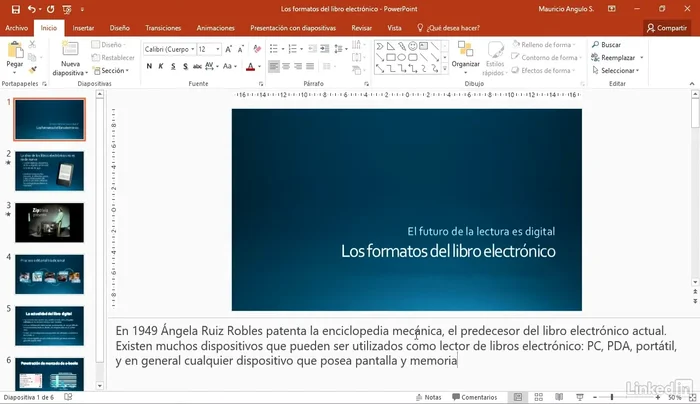
Task: Start presentation from beginning icon in quick access
Action: point(67,9)
